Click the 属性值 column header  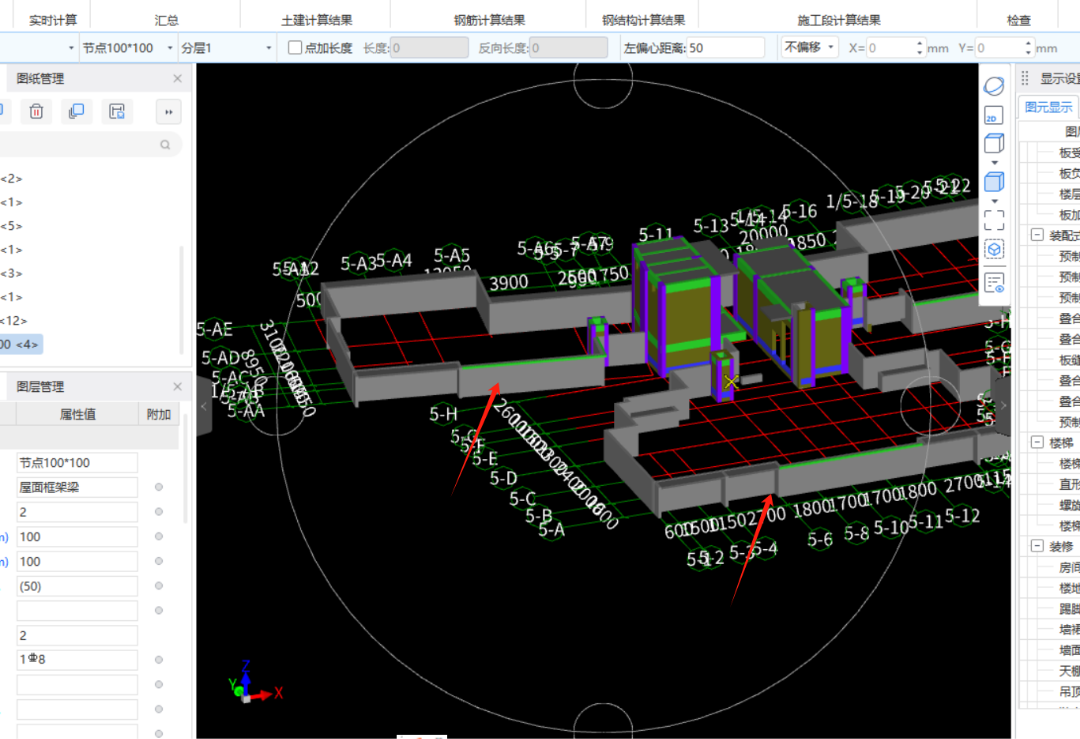(78, 414)
